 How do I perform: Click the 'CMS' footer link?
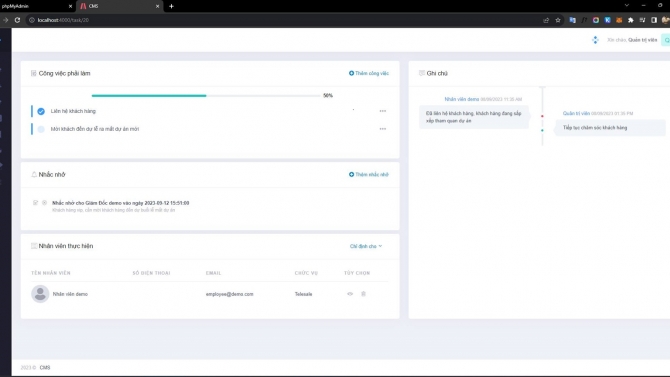click(x=45, y=368)
